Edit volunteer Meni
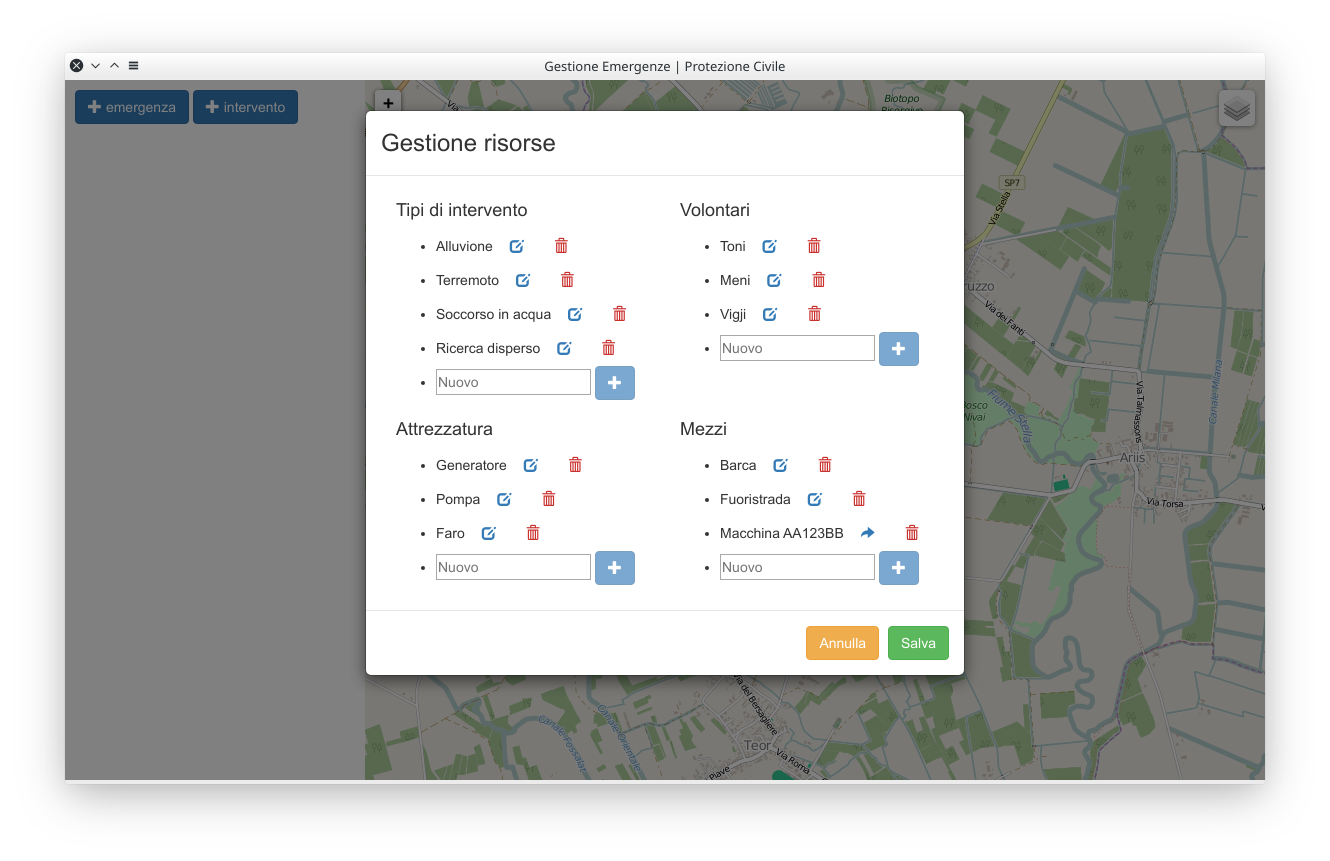1330x861 pixels. point(774,280)
